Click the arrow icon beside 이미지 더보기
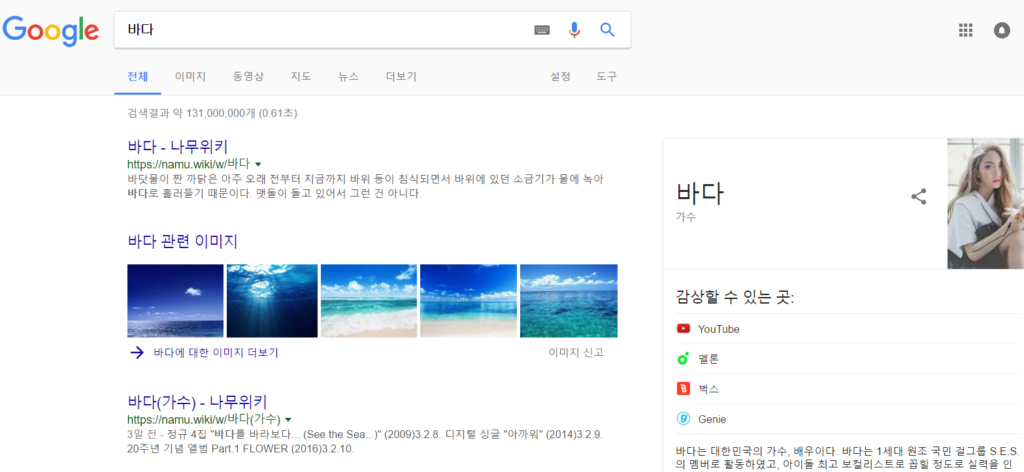 136,353
